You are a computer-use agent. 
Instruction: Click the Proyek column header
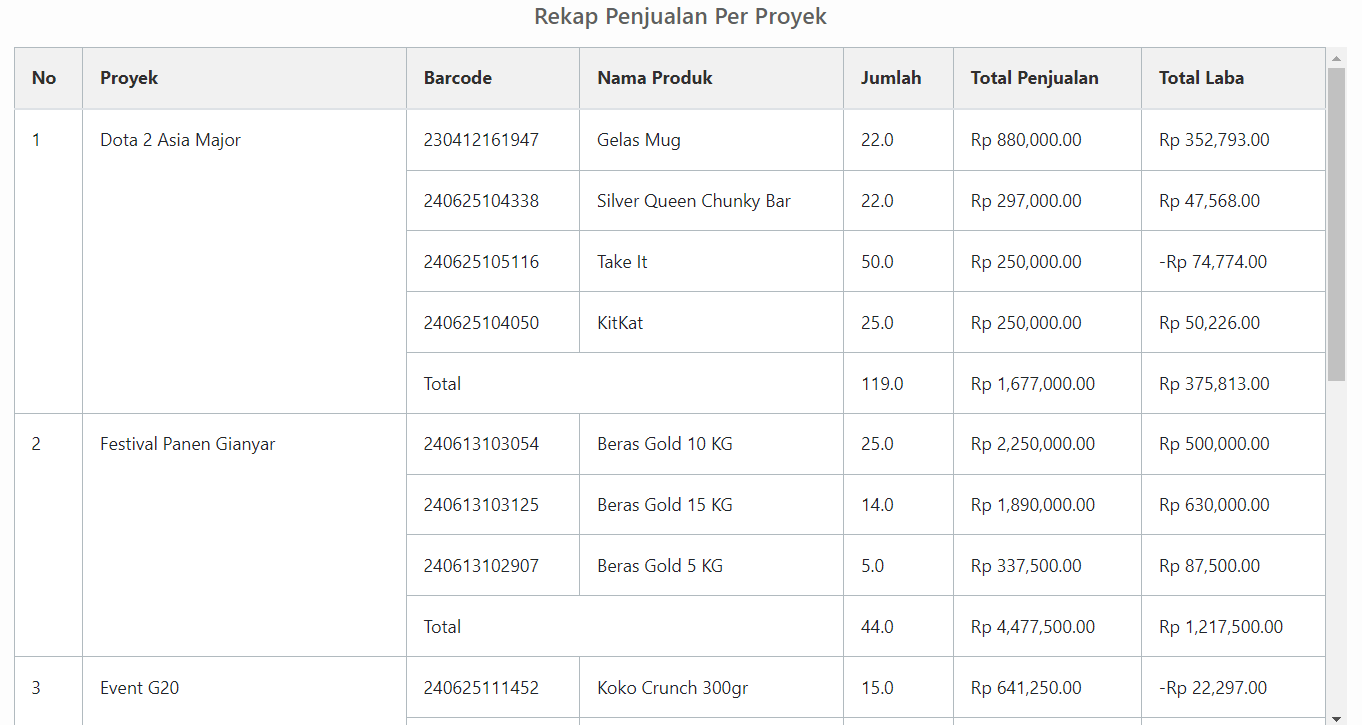point(129,78)
